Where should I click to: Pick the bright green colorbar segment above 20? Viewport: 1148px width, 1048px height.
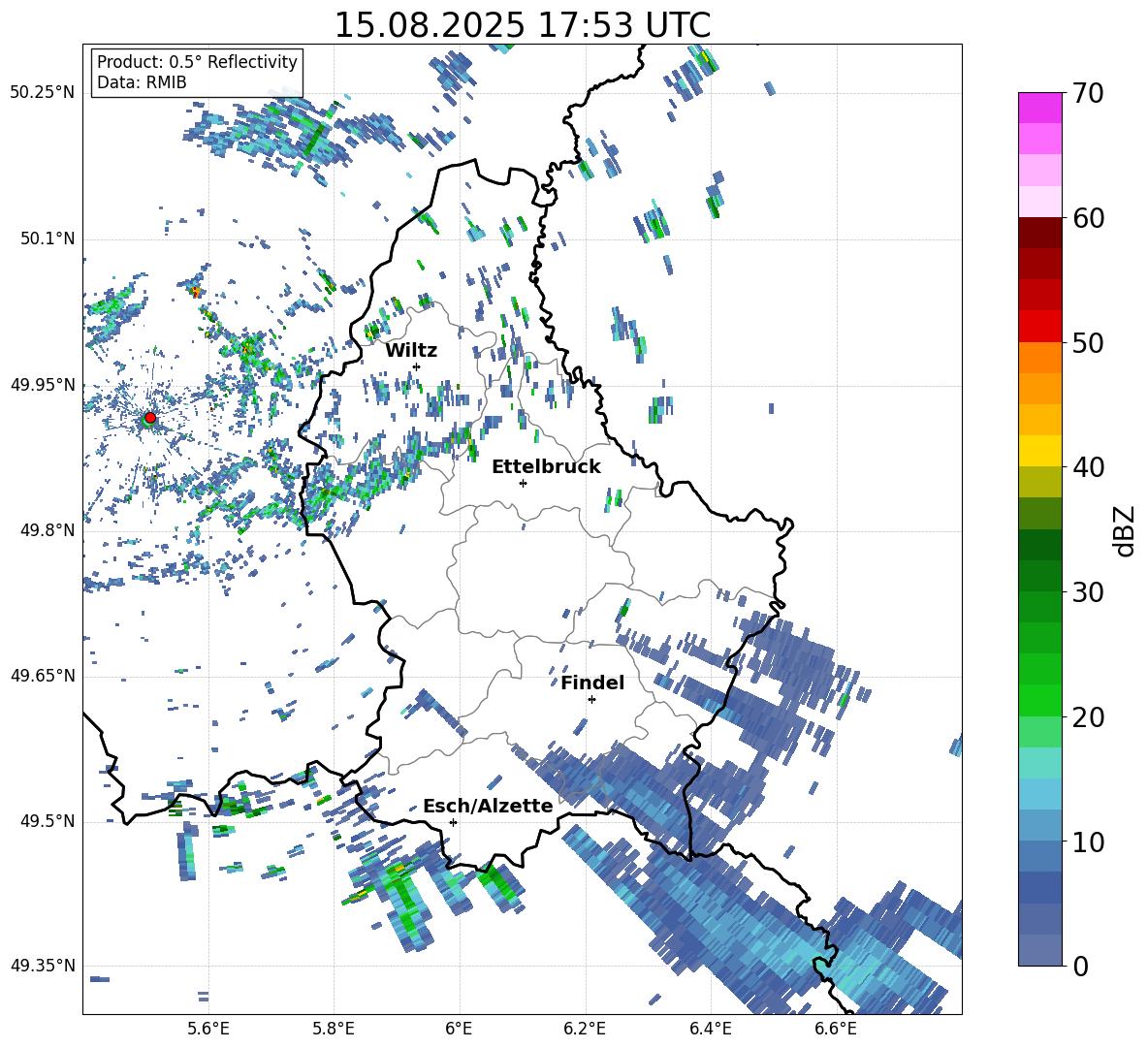[x=1039, y=700]
